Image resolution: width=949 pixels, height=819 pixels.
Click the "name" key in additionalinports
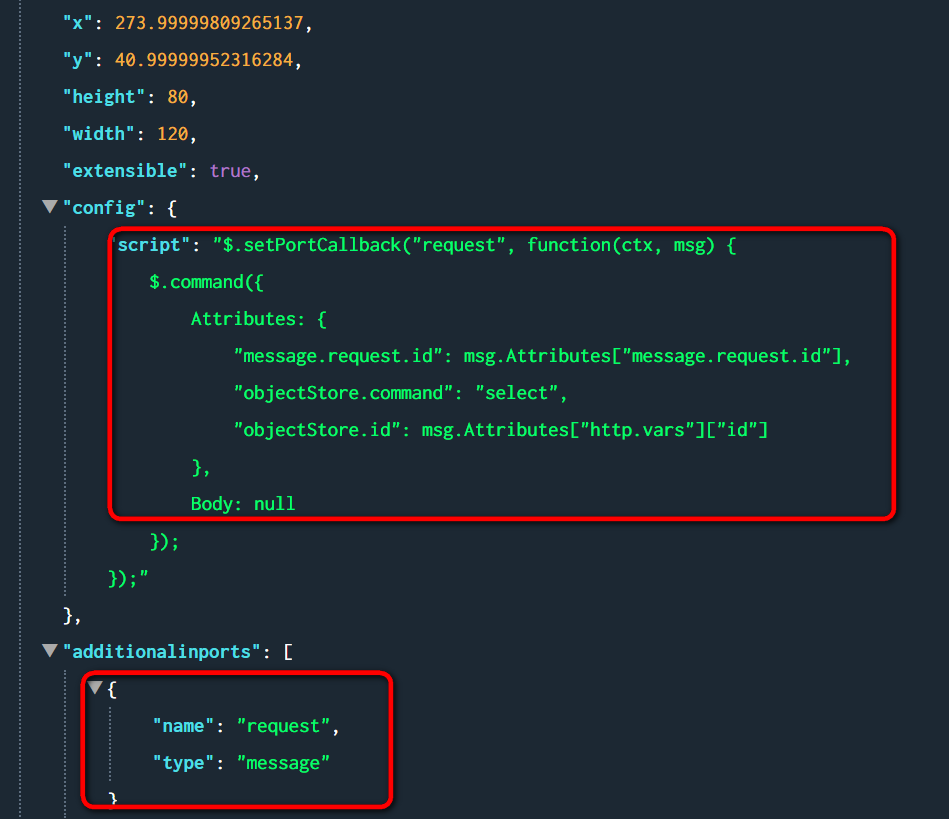pyautogui.click(x=183, y=726)
